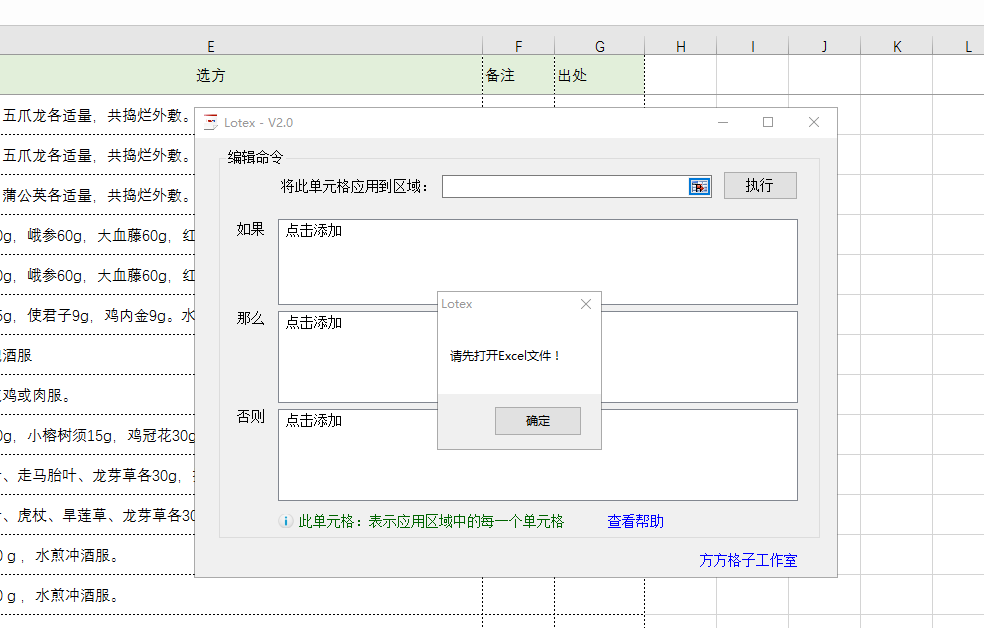Click the range selector icon in the region field
984x628 pixels.
[699, 187]
